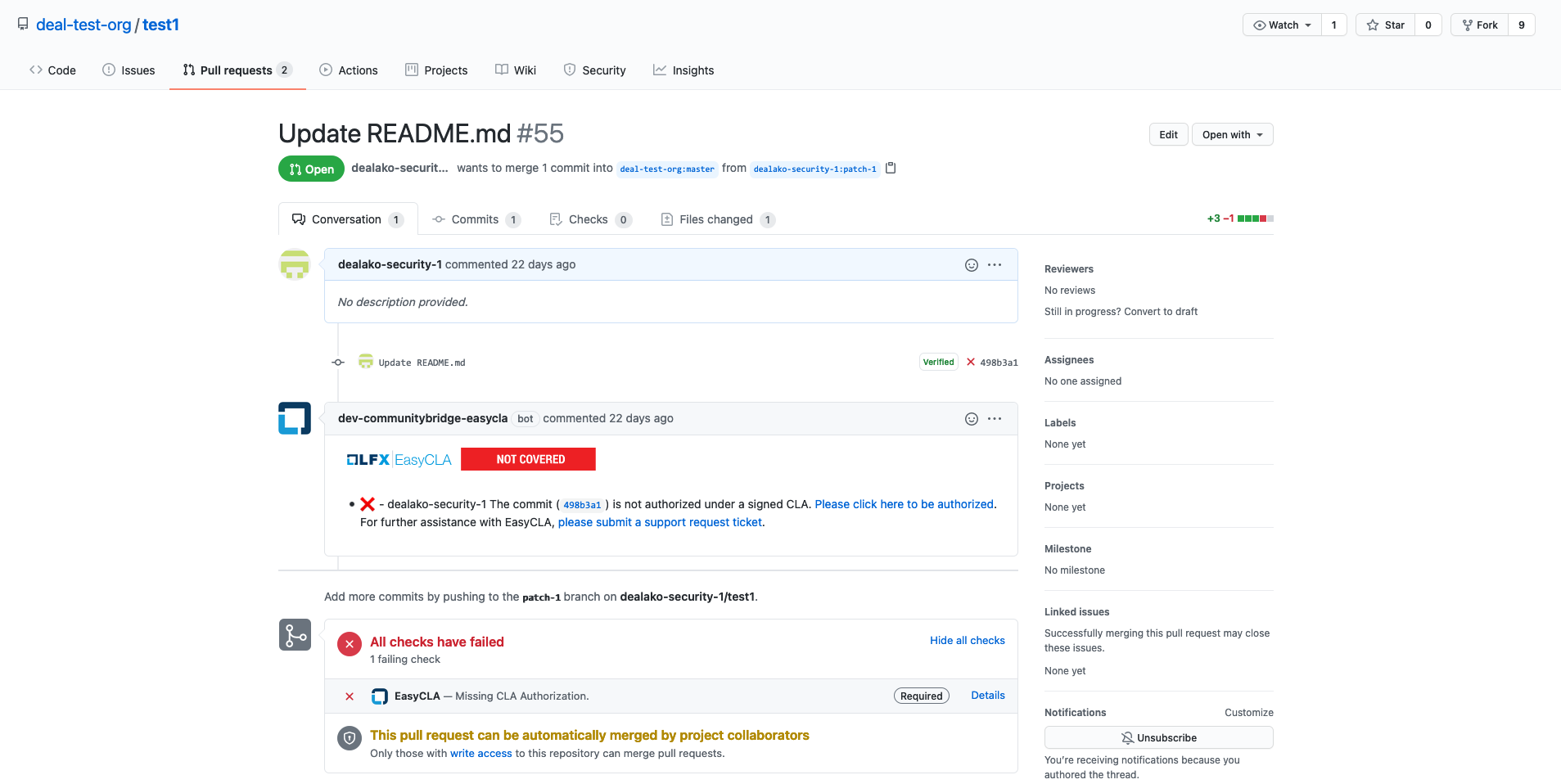Open the Pull requests tab
1561x784 pixels.
point(237,70)
